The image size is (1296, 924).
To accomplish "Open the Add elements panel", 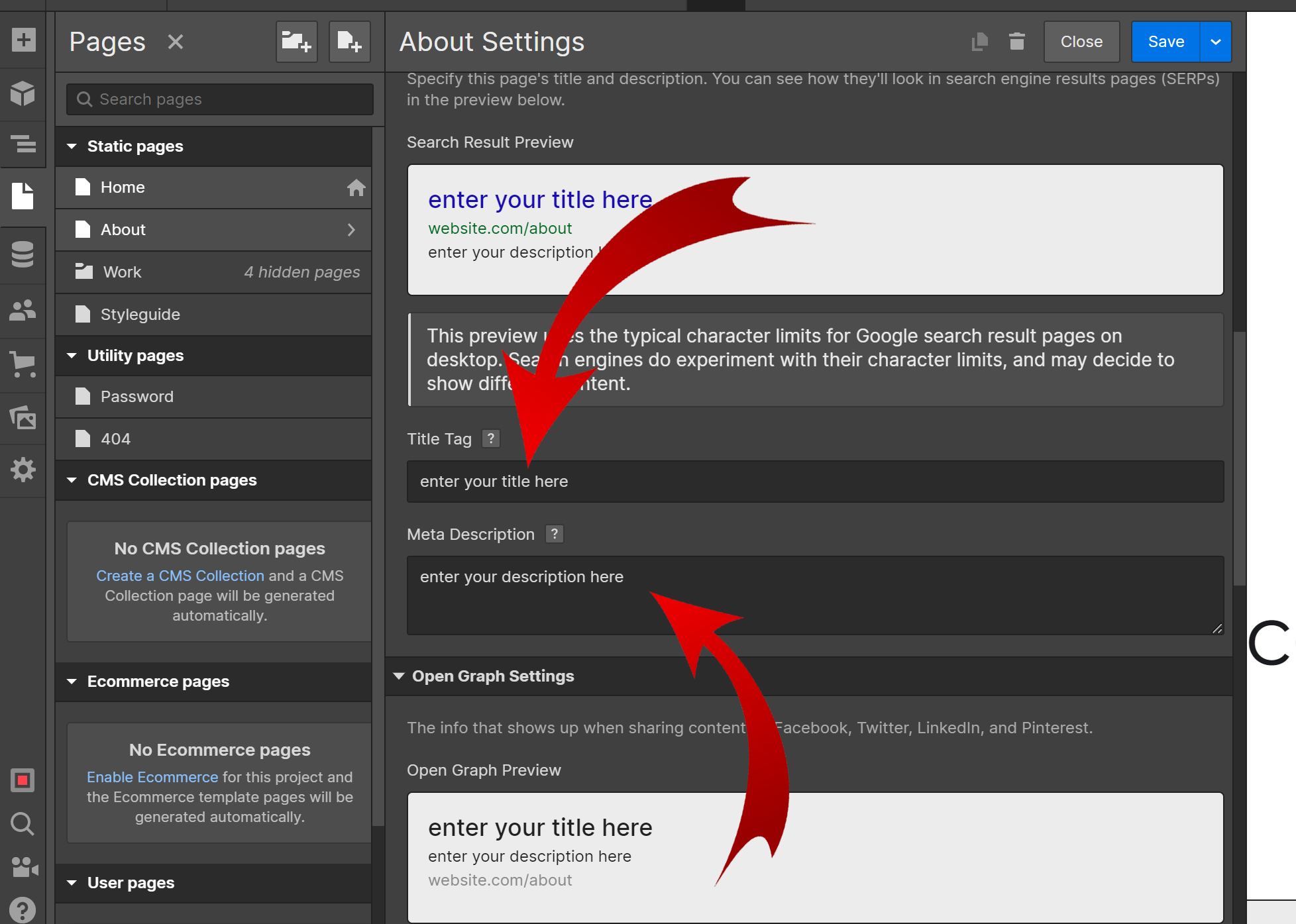I will (x=23, y=40).
